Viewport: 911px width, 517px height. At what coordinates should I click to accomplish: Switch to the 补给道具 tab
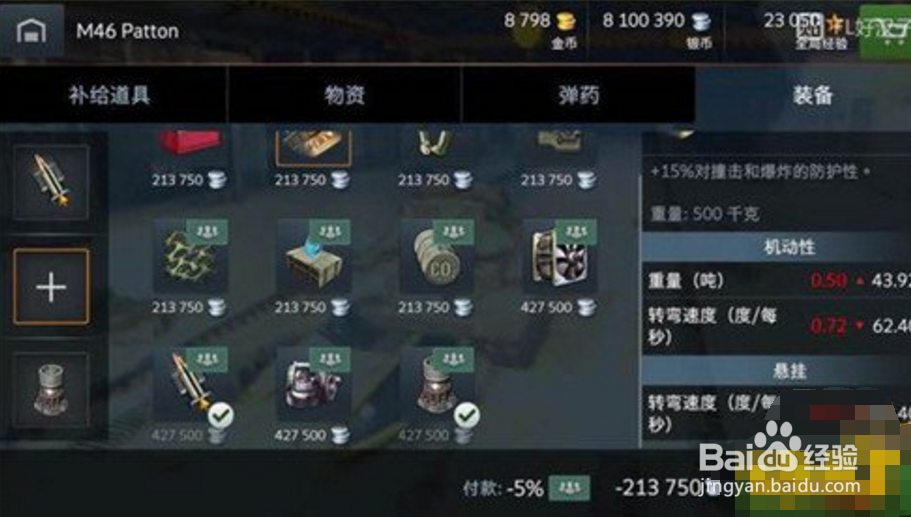click(110, 95)
